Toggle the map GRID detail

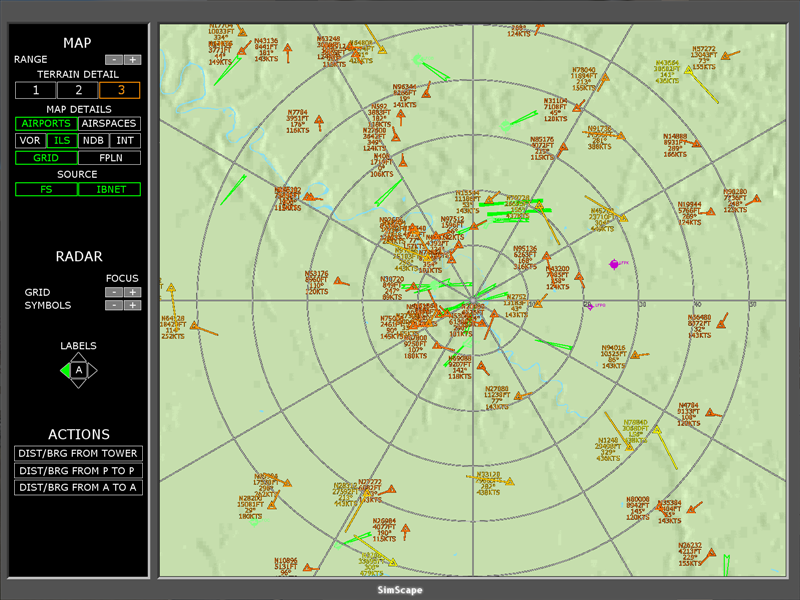coord(46,158)
